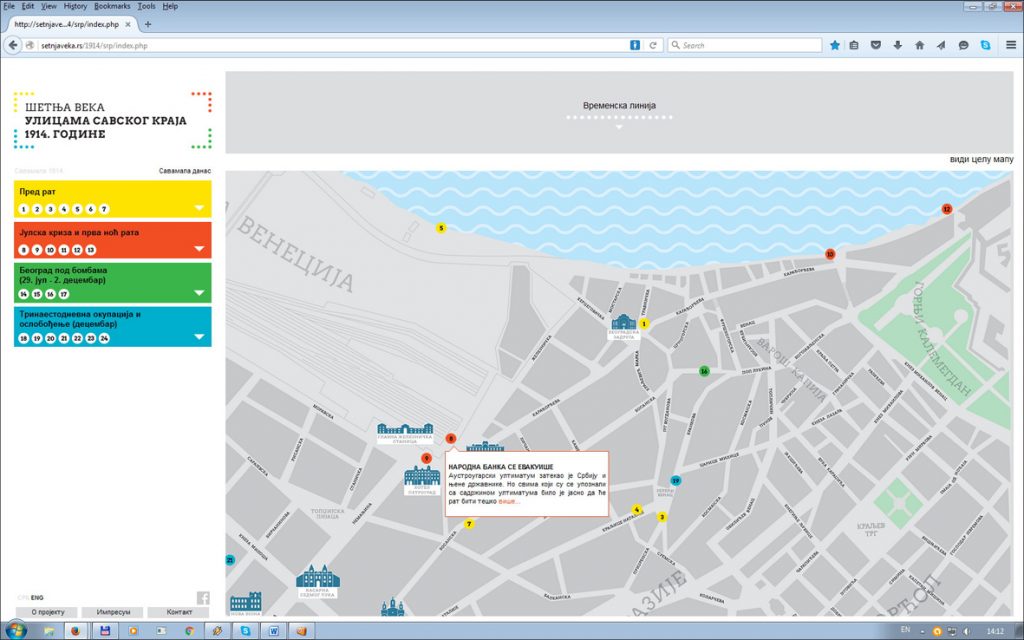This screenshot has height=640, width=1024.
Task: Open the Firefox hamburger menu
Action: click(1010, 45)
